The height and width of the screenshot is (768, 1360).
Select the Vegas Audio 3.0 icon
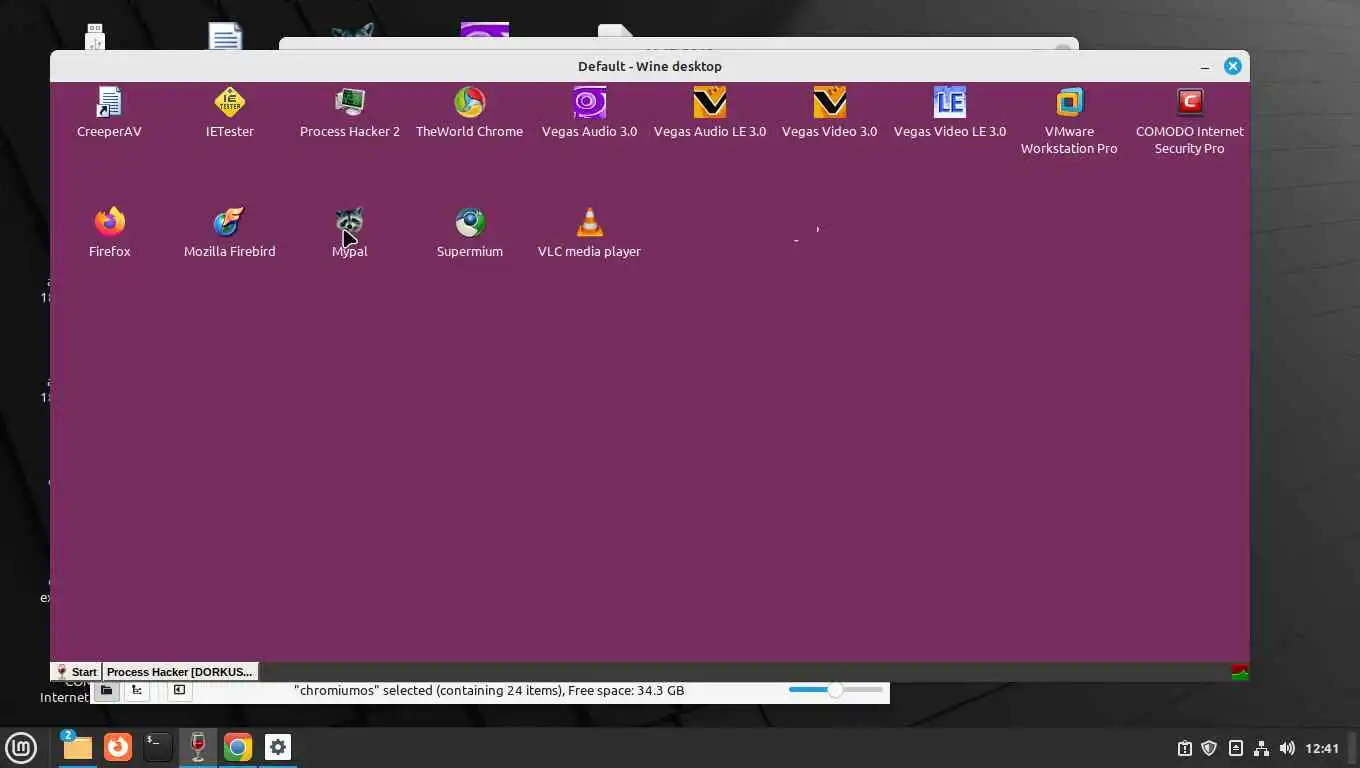589,102
